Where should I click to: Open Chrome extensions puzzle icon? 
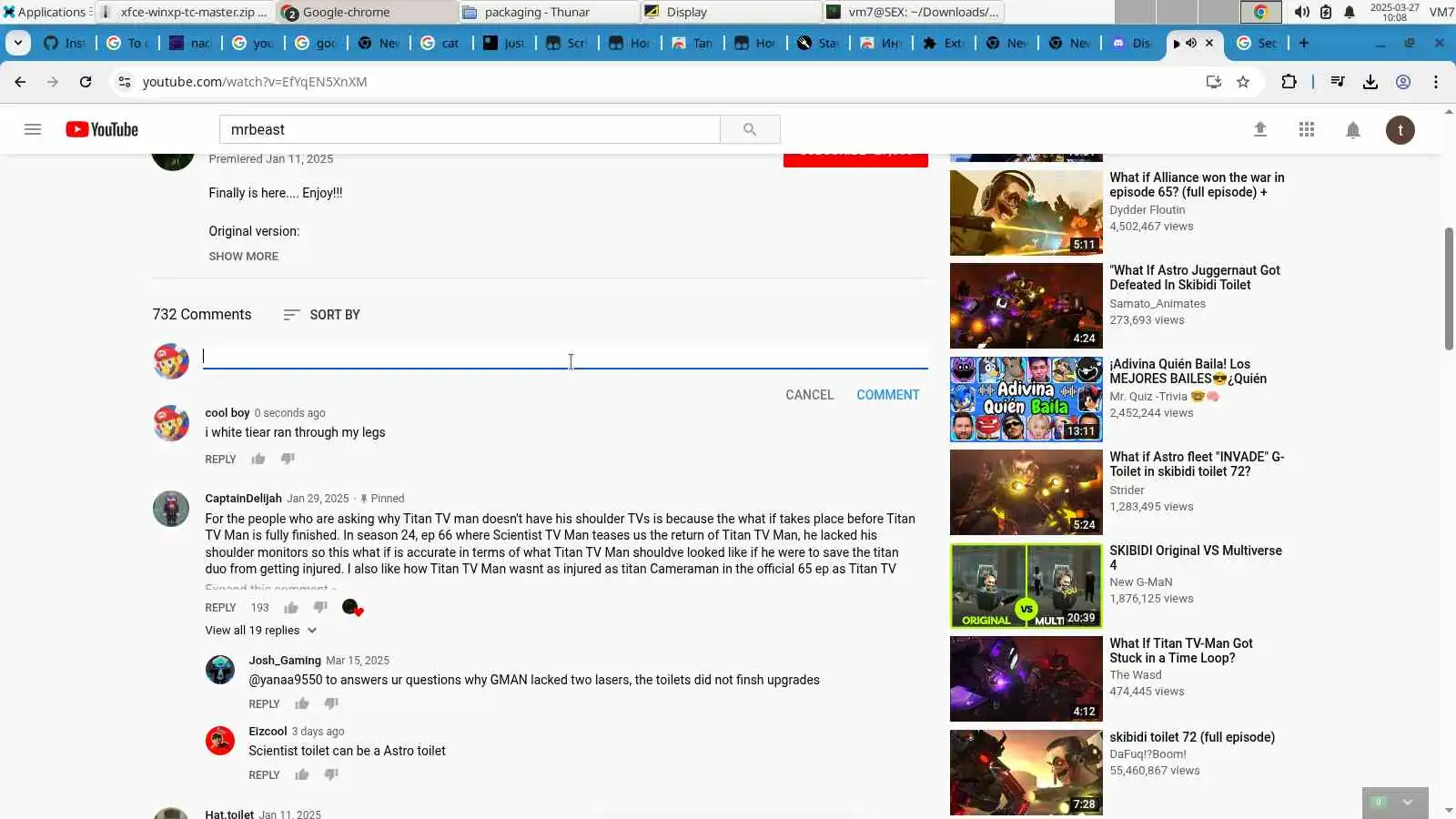(x=1289, y=82)
